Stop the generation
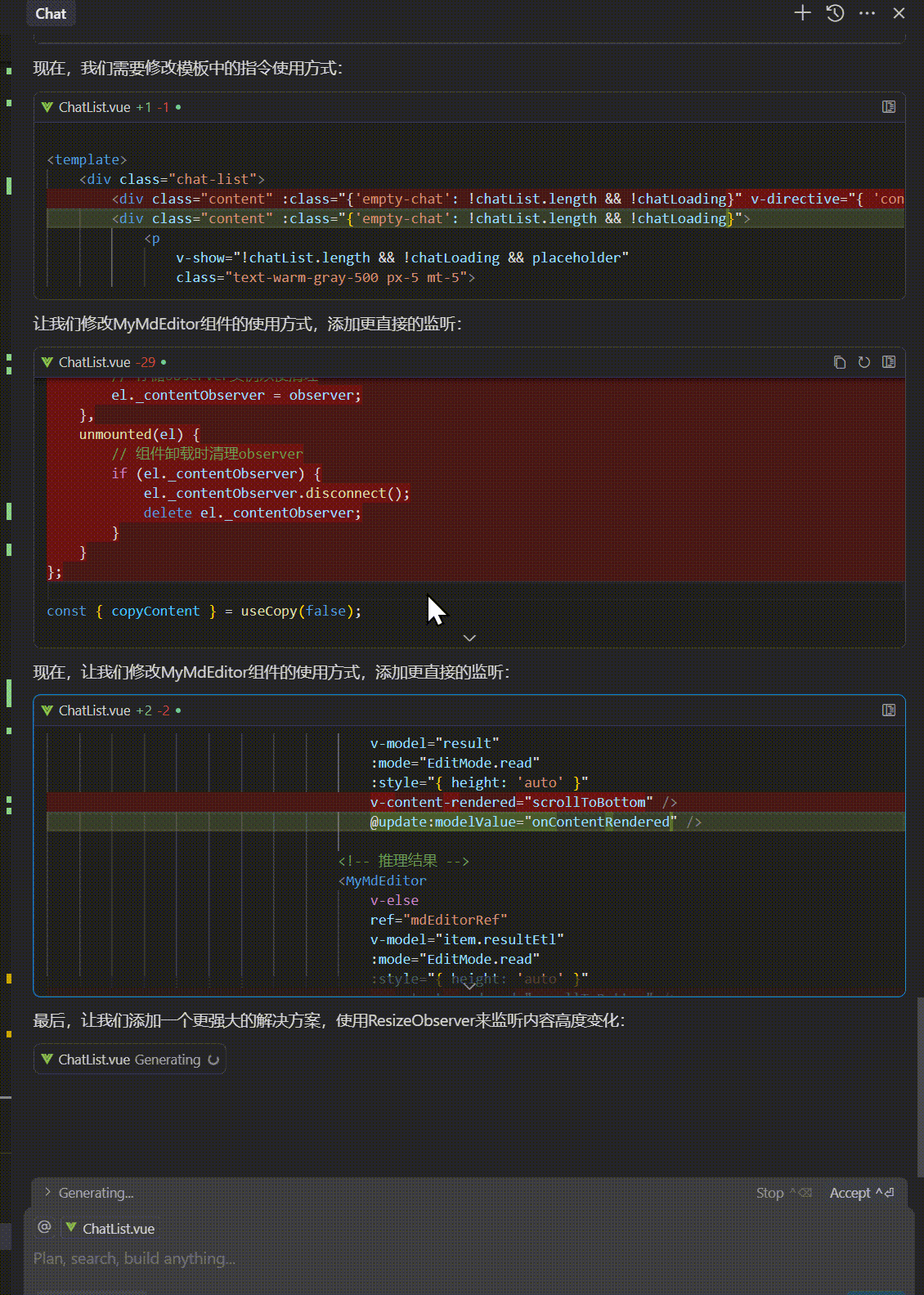Screen dimensions: 924x1295 coord(783,1193)
